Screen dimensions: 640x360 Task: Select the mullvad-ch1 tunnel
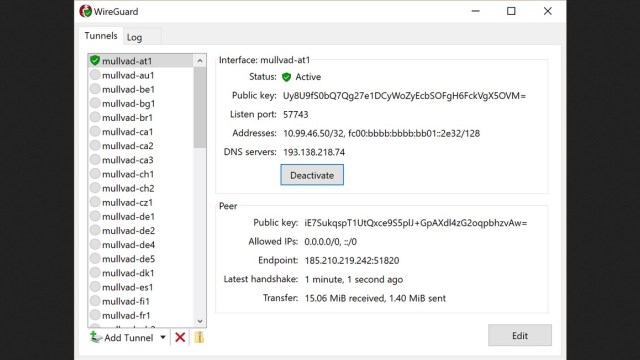tap(141, 174)
